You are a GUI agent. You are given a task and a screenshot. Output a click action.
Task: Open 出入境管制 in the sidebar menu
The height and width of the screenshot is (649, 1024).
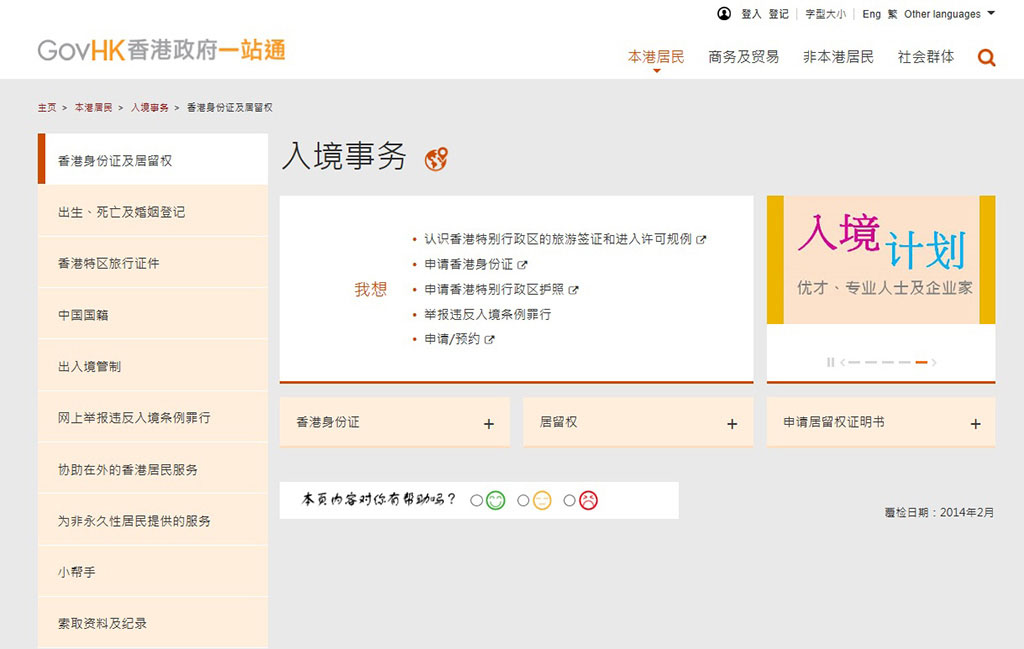click(90, 367)
